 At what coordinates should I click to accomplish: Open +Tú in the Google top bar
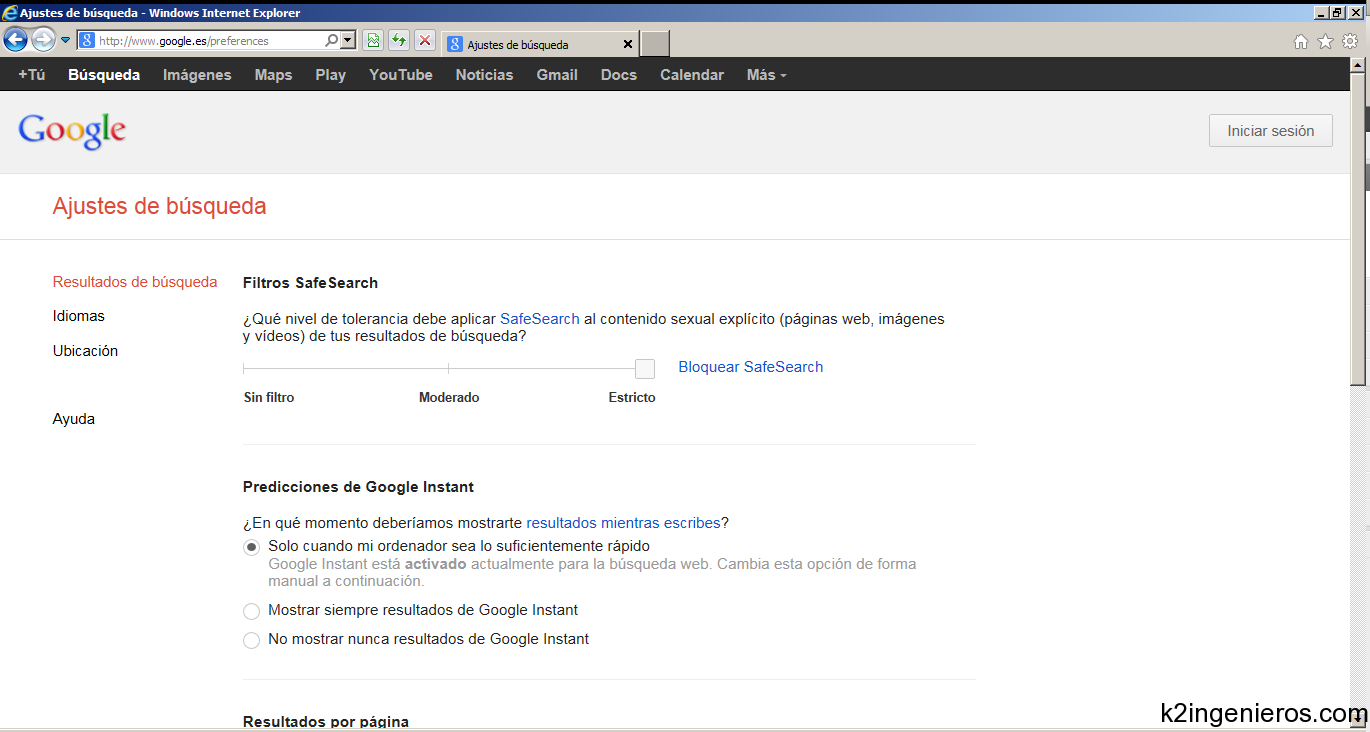coord(32,75)
